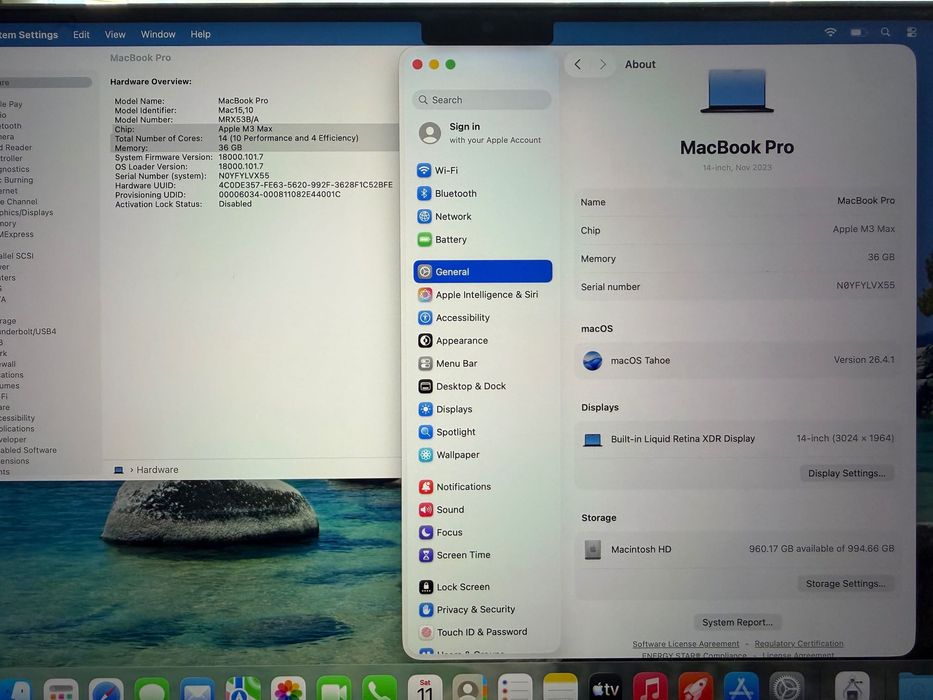Open Screen Time settings in sidebar
This screenshot has width=933, height=700.
483,555
